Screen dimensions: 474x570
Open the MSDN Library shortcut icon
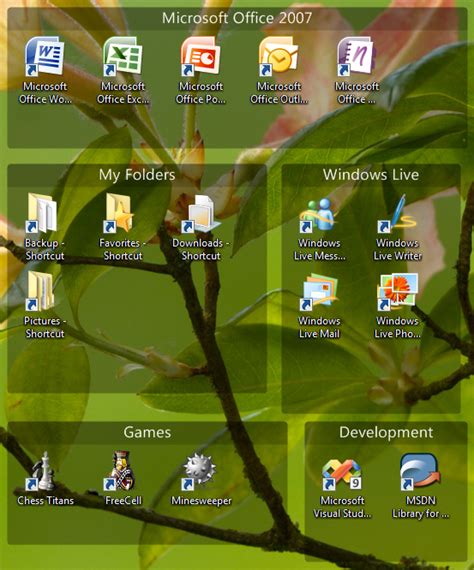[x=419, y=471]
